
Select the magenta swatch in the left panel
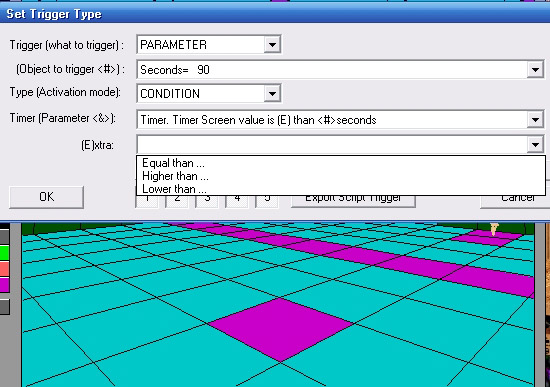[x=4, y=285]
